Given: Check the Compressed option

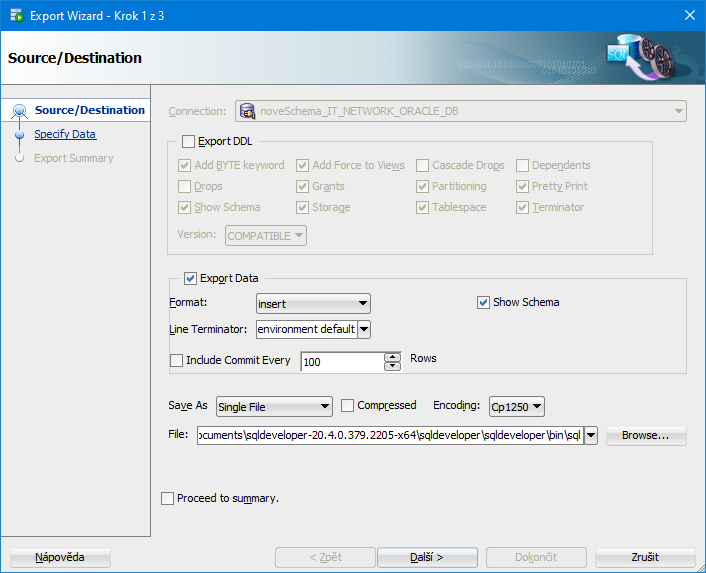Looking at the screenshot, I should [x=348, y=406].
